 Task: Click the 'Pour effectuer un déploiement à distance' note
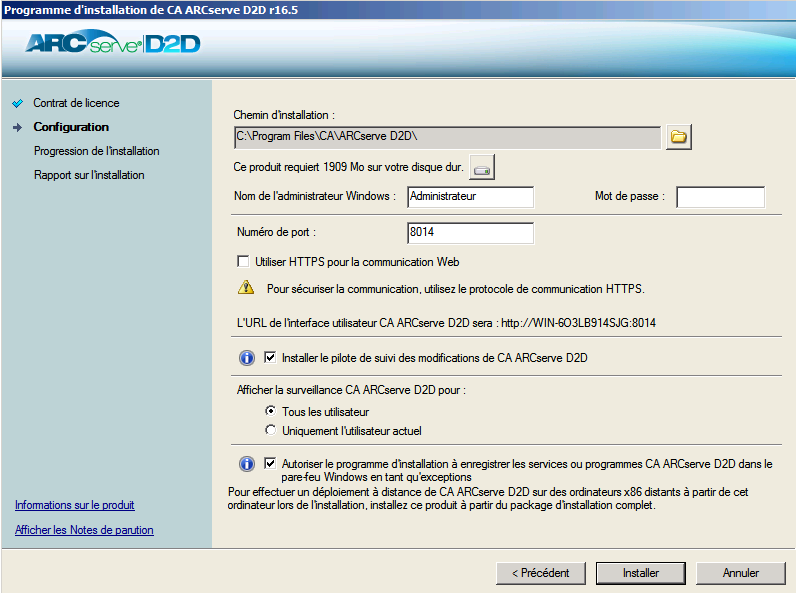(488, 499)
